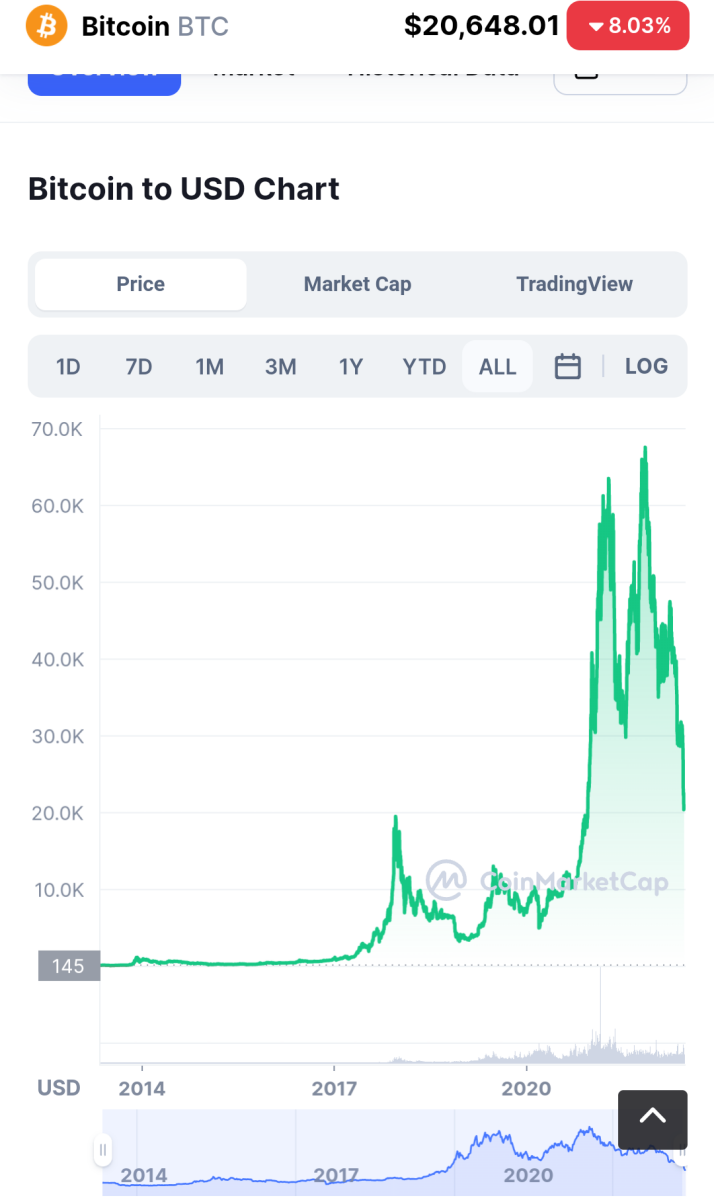This screenshot has width=714, height=1200.
Task: Switch to the TradingView tab
Action: (x=574, y=284)
